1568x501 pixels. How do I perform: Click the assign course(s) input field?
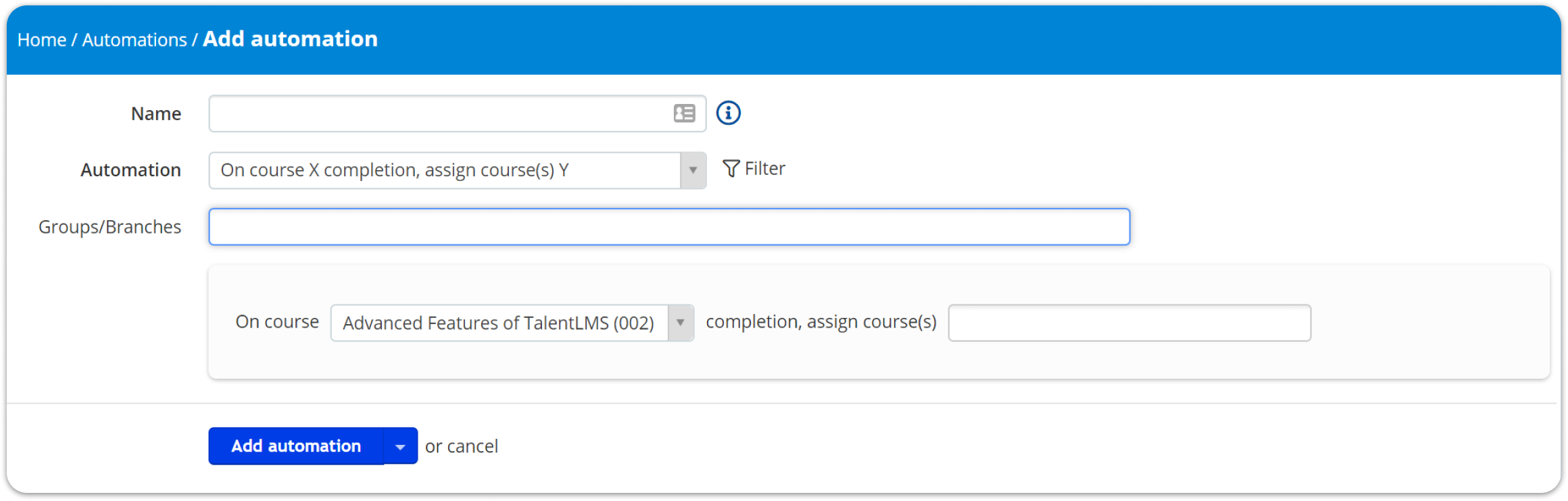coord(1129,323)
